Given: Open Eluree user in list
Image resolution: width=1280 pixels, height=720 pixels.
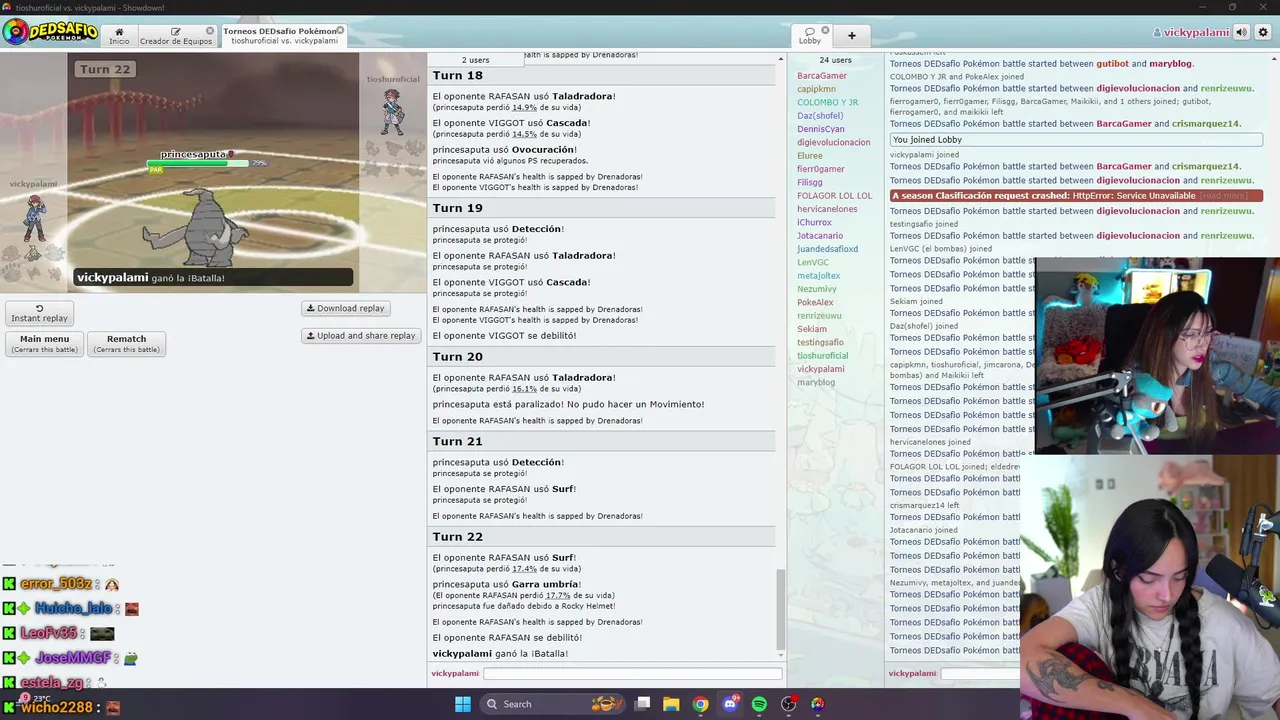Looking at the screenshot, I should [810, 156].
